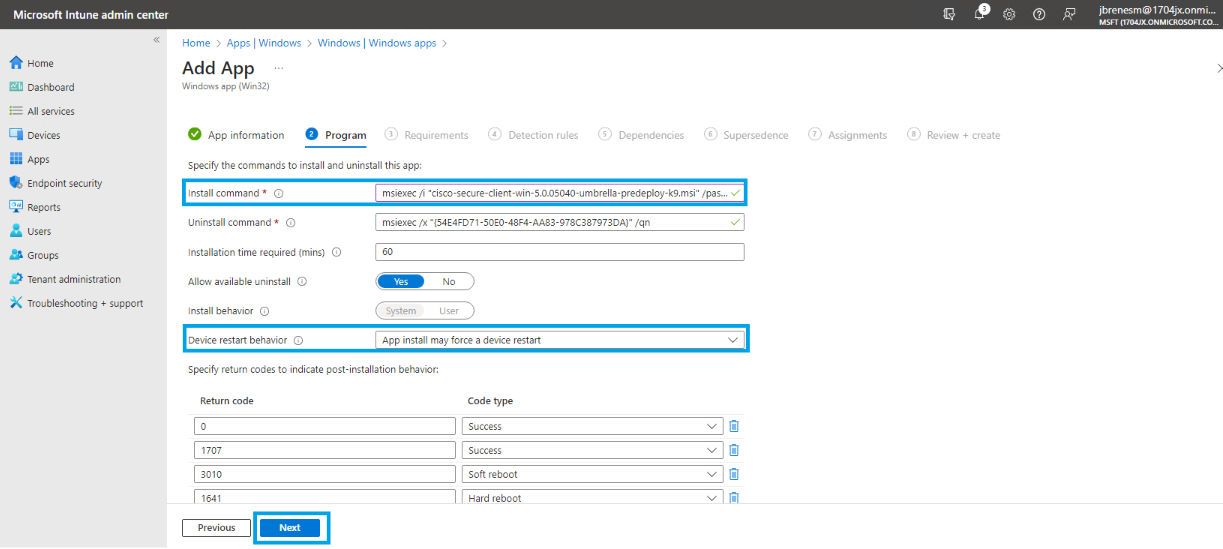Edit return code field containing 1707
This screenshot has width=1223, height=549.
[x=325, y=450]
